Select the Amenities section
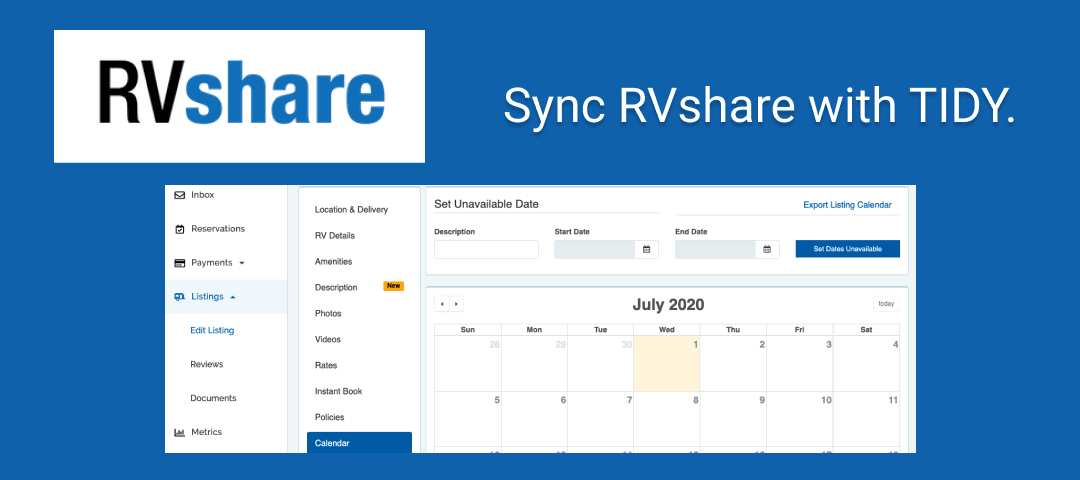 click(x=333, y=262)
